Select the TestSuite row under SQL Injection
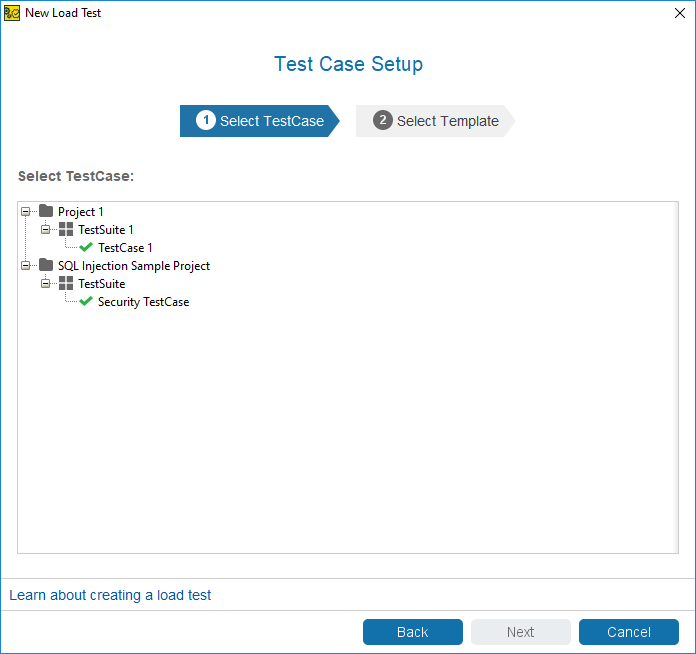The width and height of the screenshot is (696, 654). tap(102, 283)
